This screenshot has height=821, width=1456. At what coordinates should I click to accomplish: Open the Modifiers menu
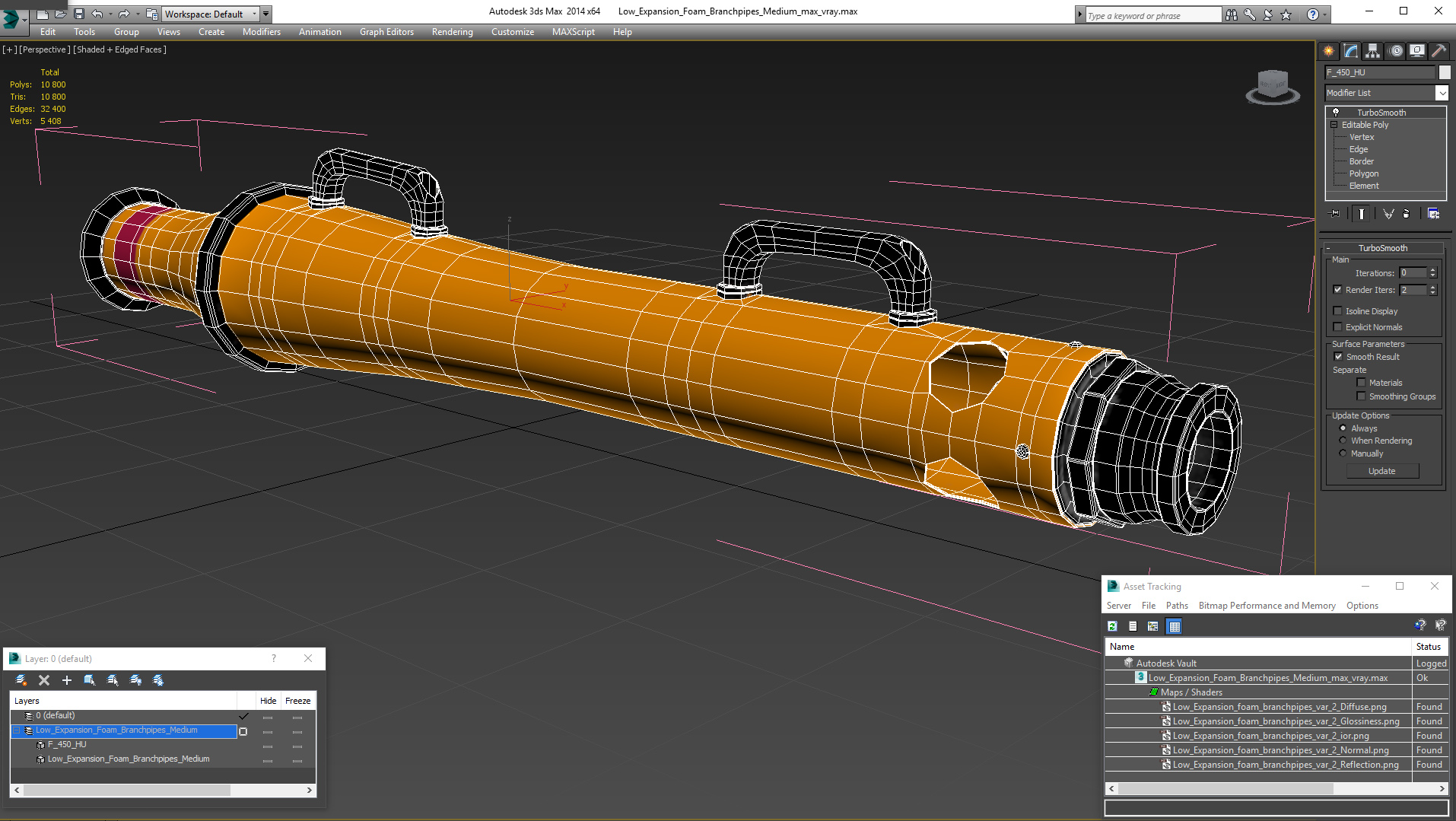(261, 32)
